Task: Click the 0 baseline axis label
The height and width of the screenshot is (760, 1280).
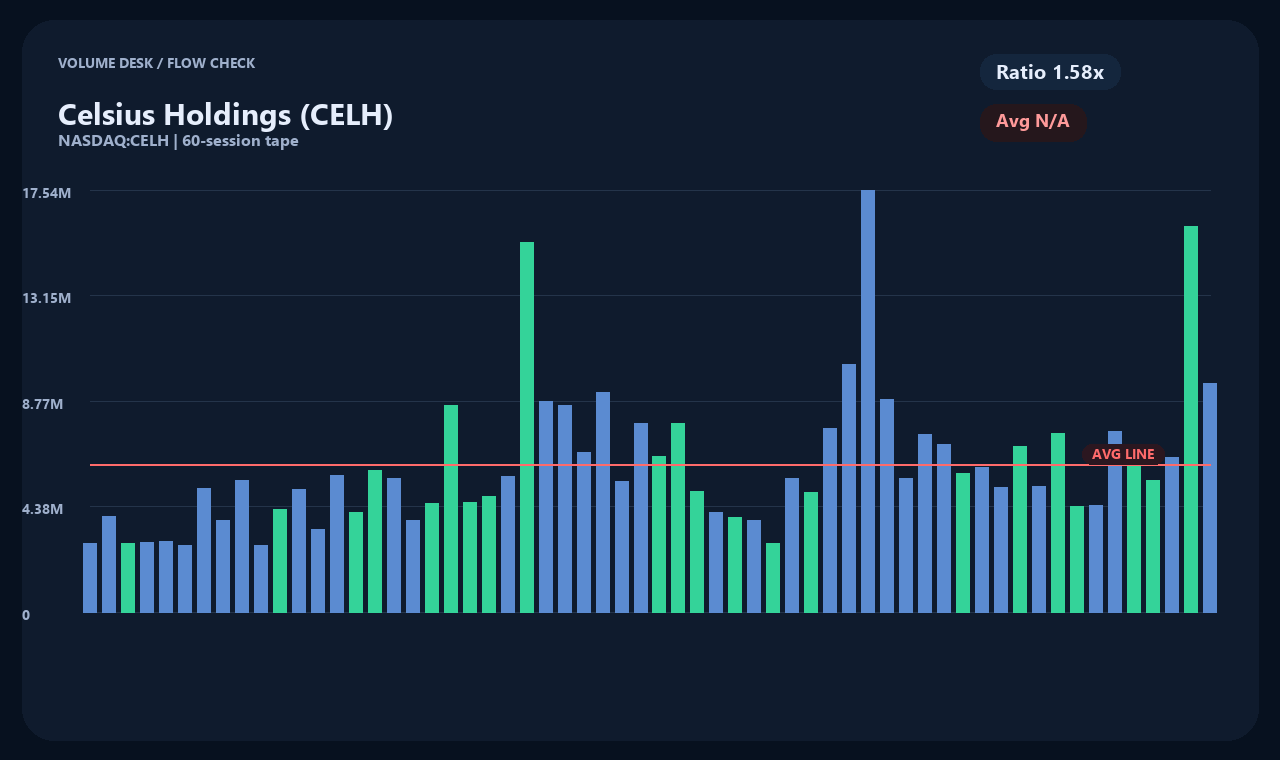Action: click(x=27, y=615)
